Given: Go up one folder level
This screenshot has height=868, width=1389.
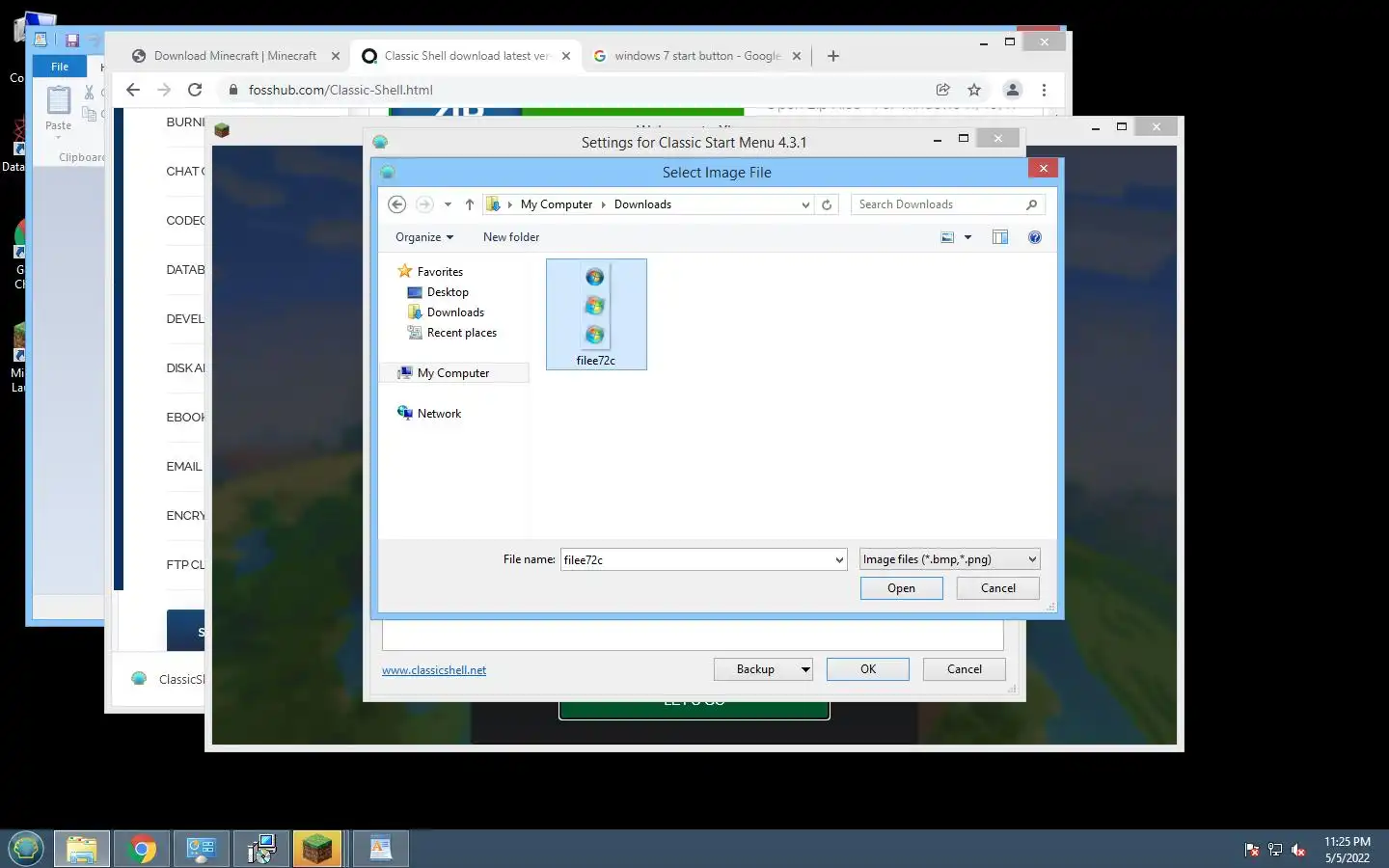Looking at the screenshot, I should pos(470,204).
